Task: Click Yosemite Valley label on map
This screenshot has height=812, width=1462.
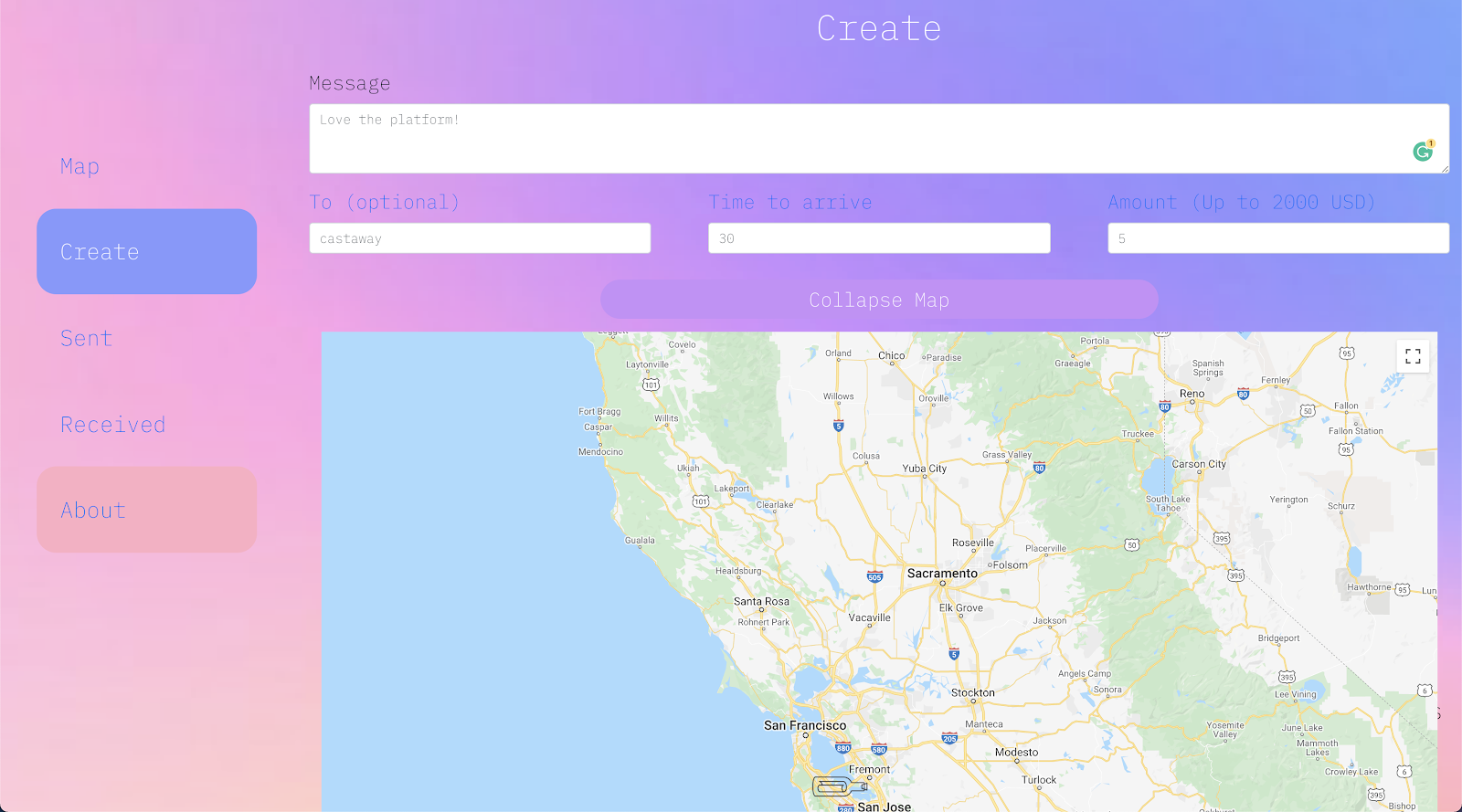Action: click(x=1225, y=730)
